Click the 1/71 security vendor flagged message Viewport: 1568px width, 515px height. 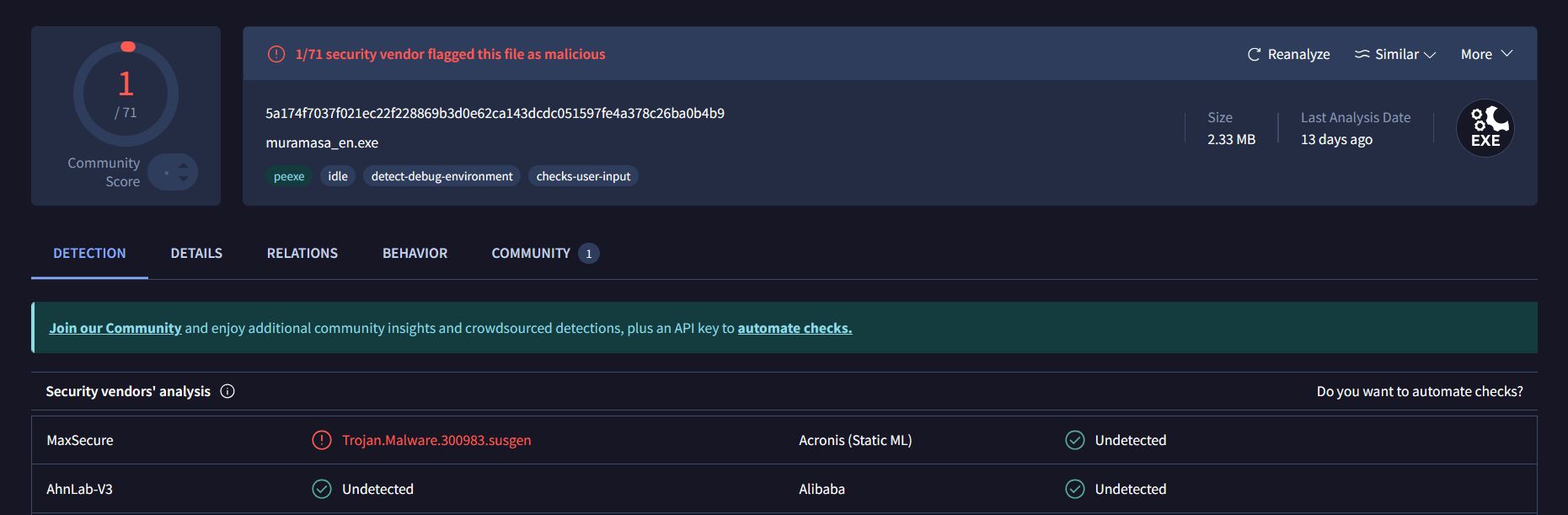[x=450, y=54]
